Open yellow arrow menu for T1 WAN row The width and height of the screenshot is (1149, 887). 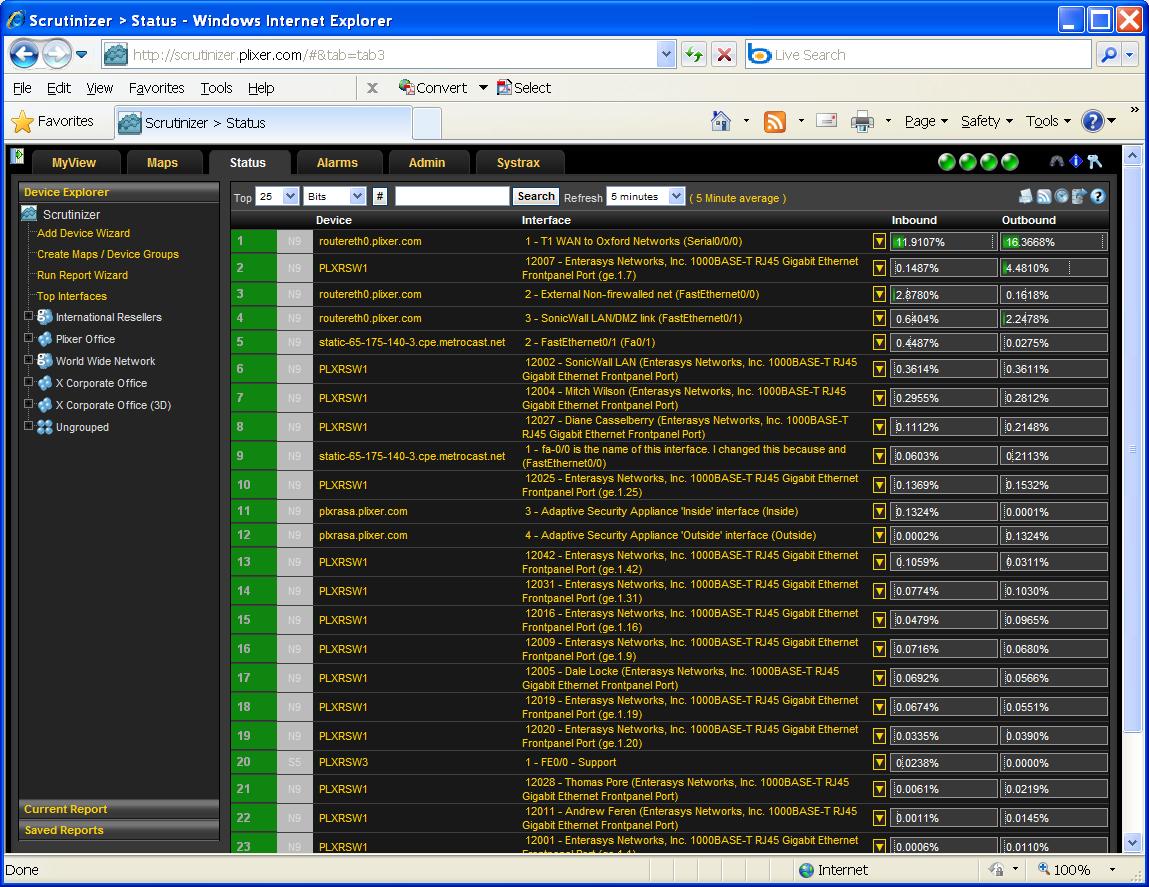tap(879, 241)
